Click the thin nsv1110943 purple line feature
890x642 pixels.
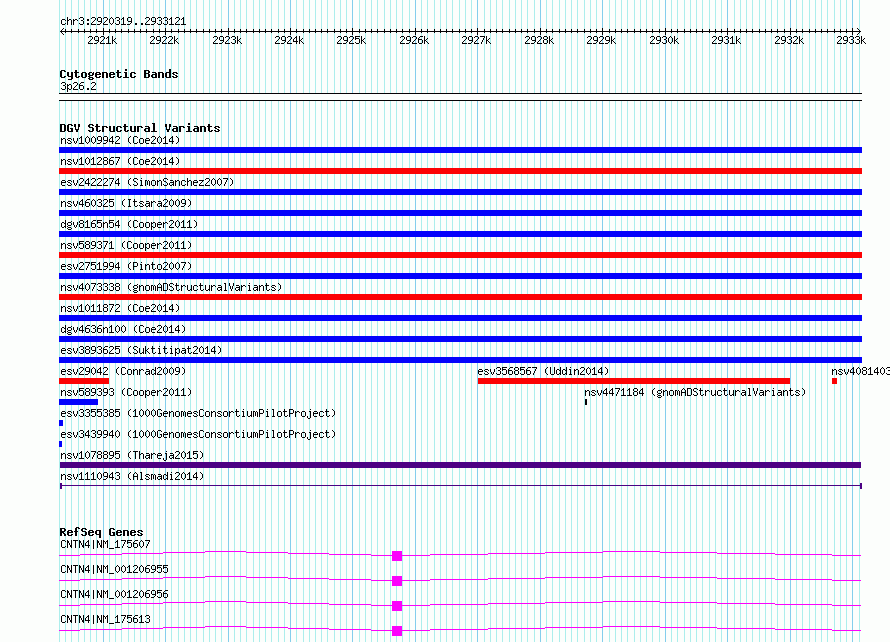point(460,486)
